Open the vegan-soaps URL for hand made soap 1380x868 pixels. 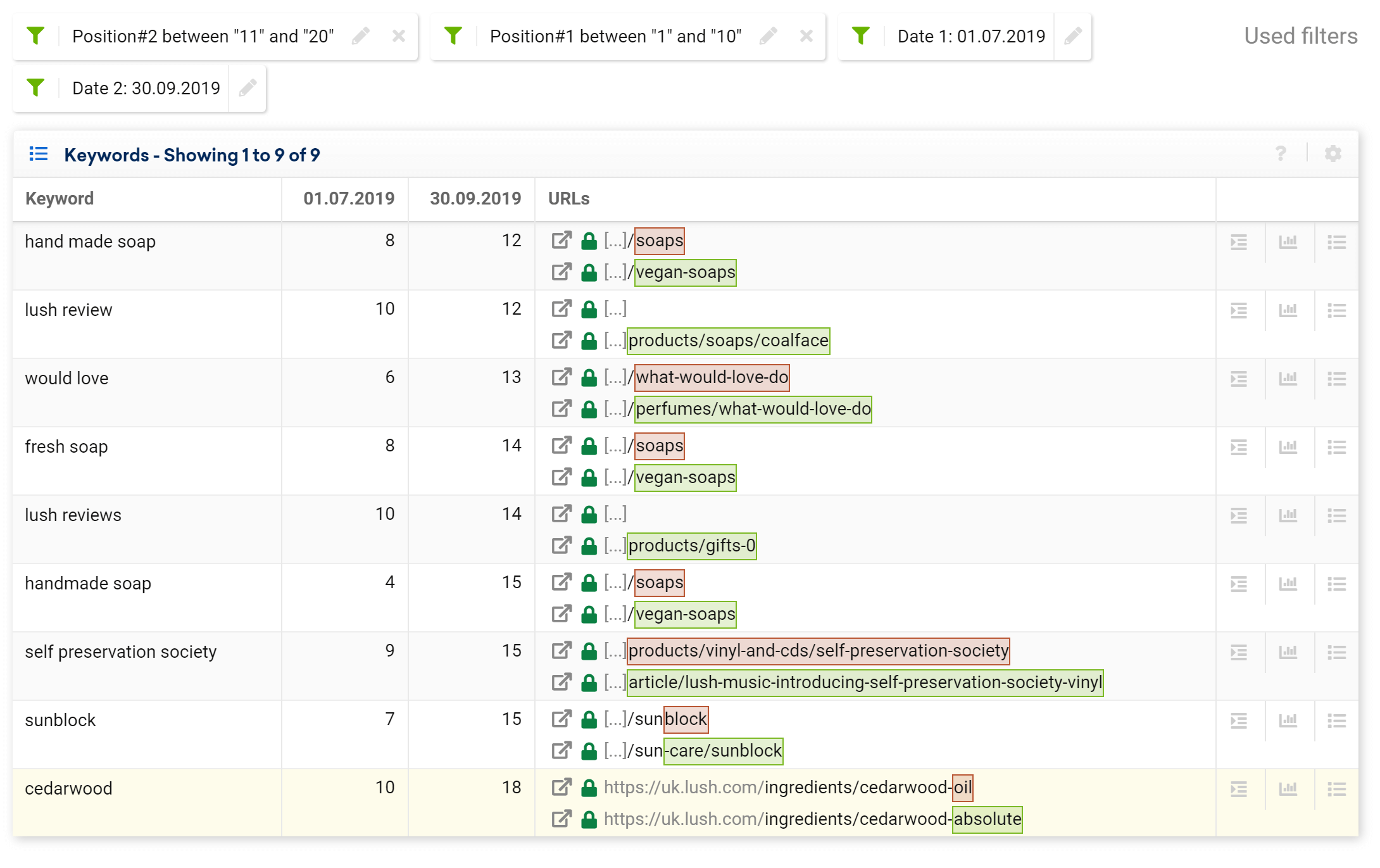tap(670, 272)
